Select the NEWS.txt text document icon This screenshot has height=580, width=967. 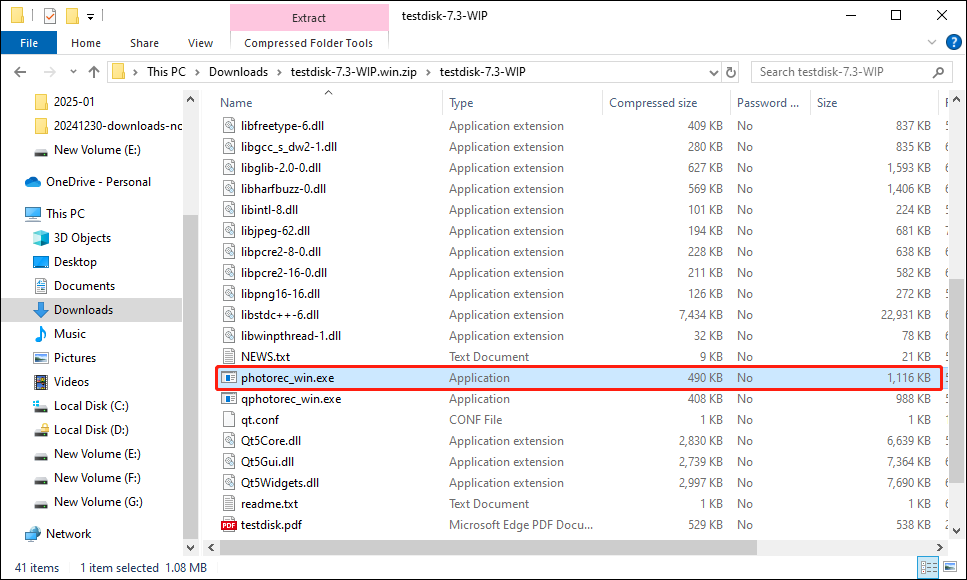[229, 357]
